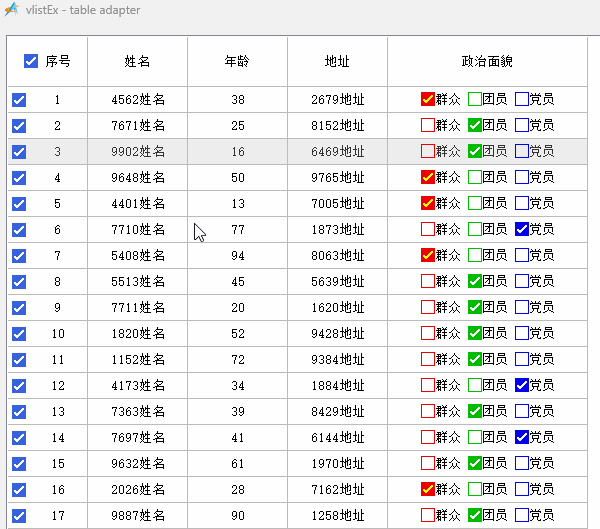Uncheck 群众 in row 1

pos(427,99)
